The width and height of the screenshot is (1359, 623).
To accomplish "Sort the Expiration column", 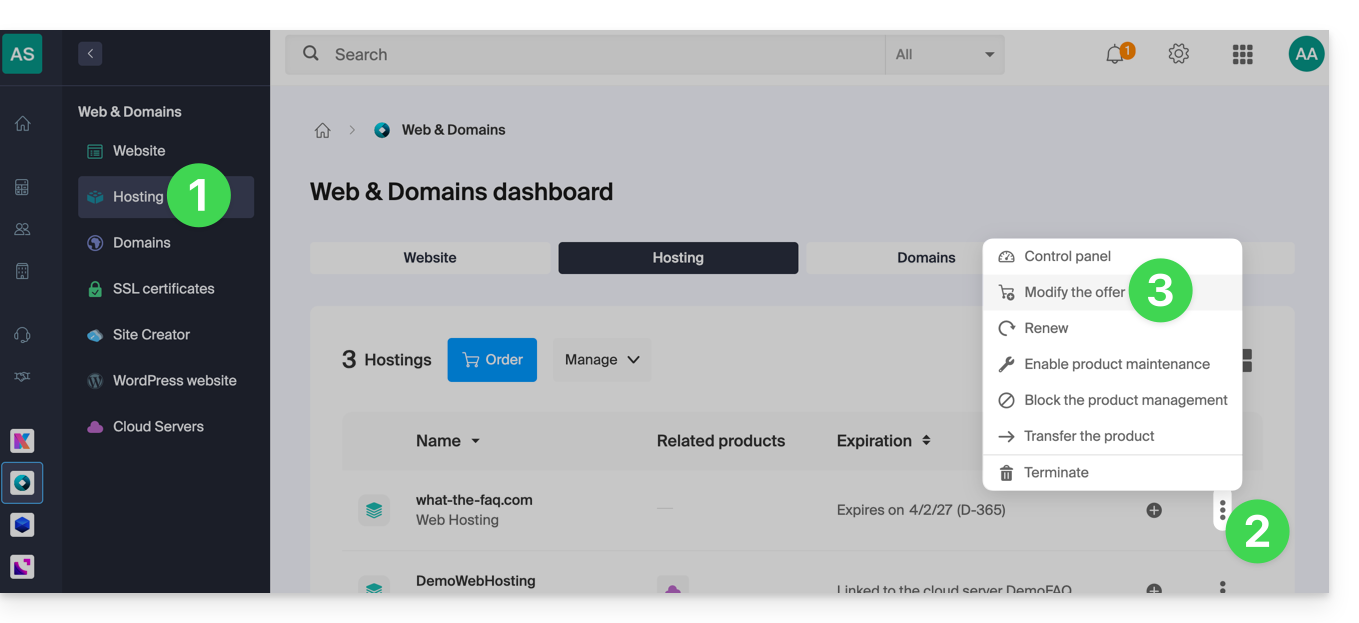I will (926, 441).
